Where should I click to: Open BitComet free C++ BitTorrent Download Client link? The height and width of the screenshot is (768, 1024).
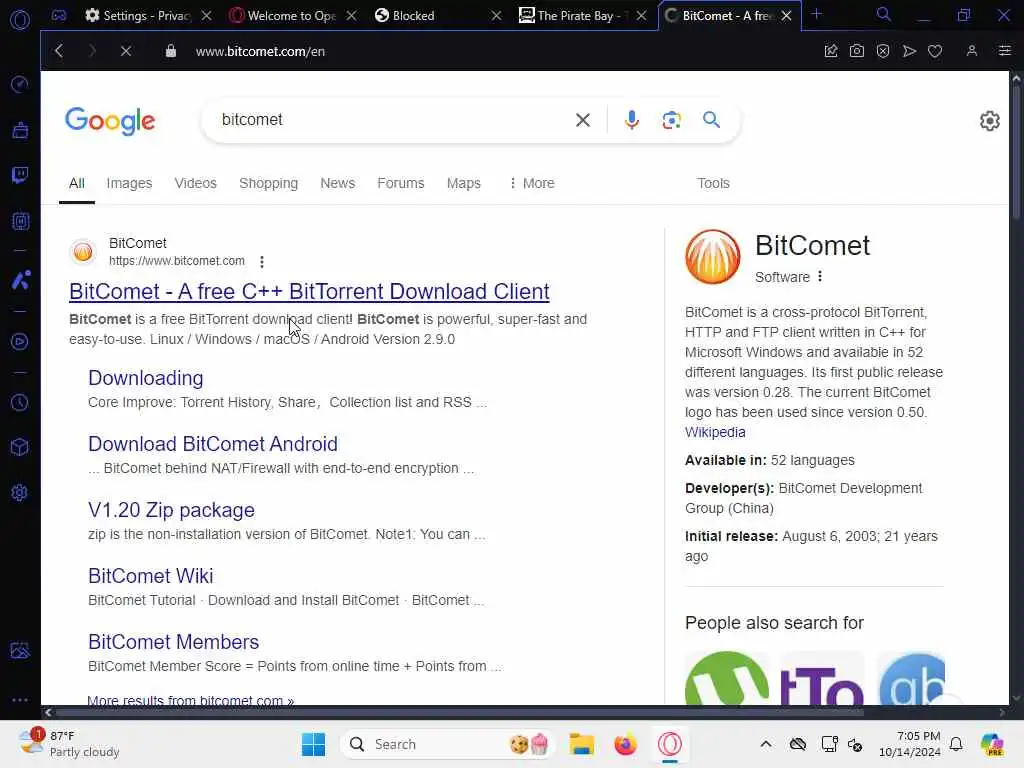[309, 291]
